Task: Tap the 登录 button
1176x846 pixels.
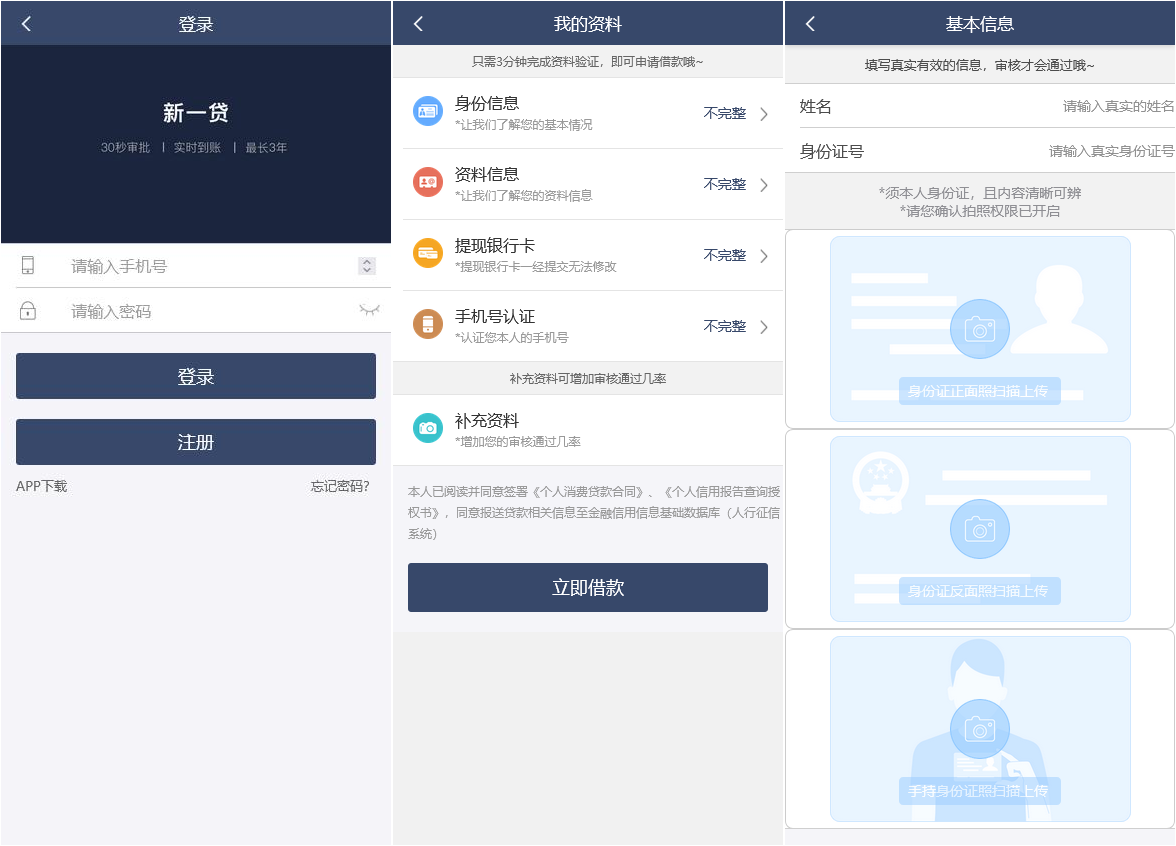Action: click(196, 376)
